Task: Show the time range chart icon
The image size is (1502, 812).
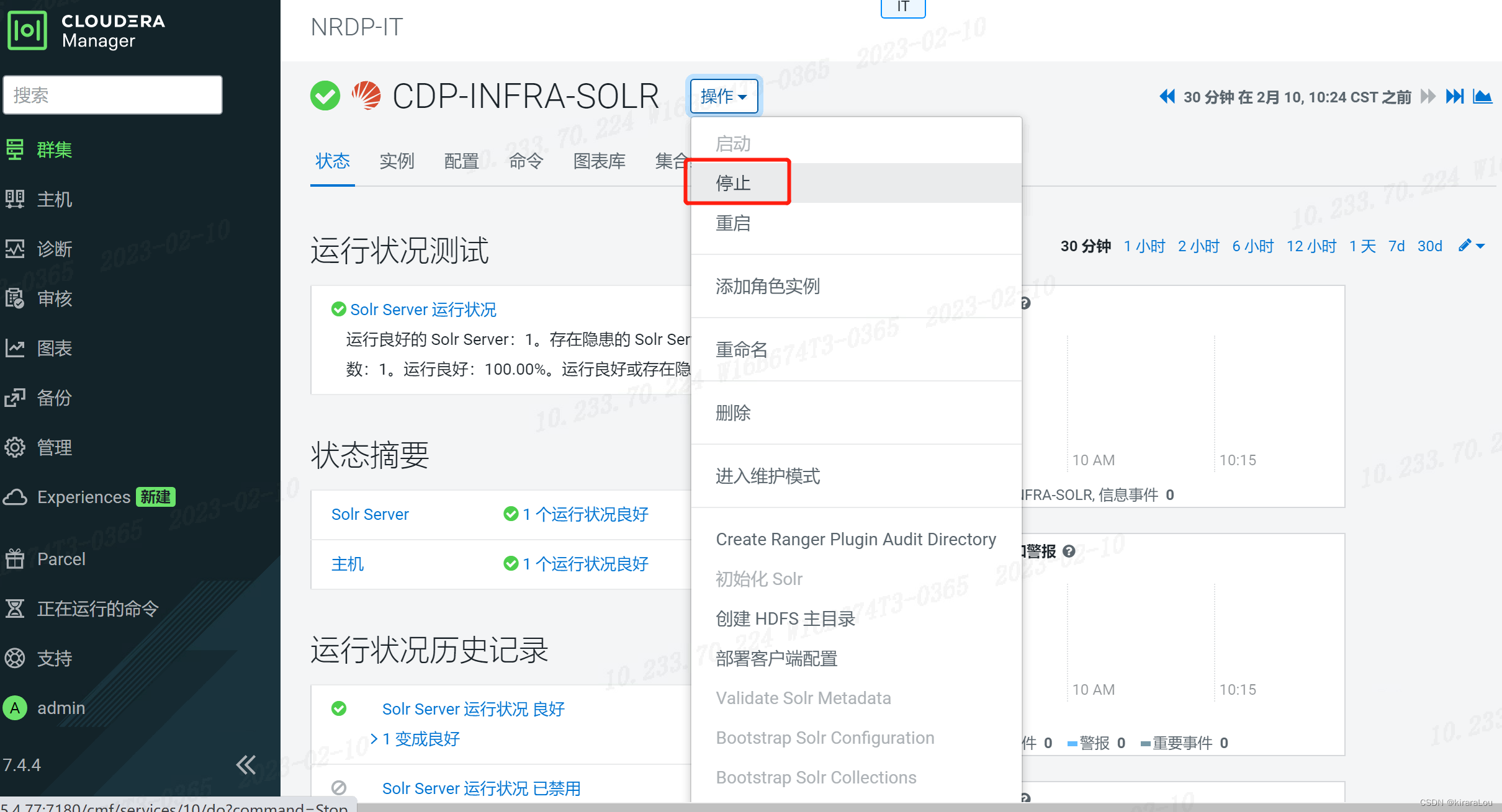Action: (1482, 97)
